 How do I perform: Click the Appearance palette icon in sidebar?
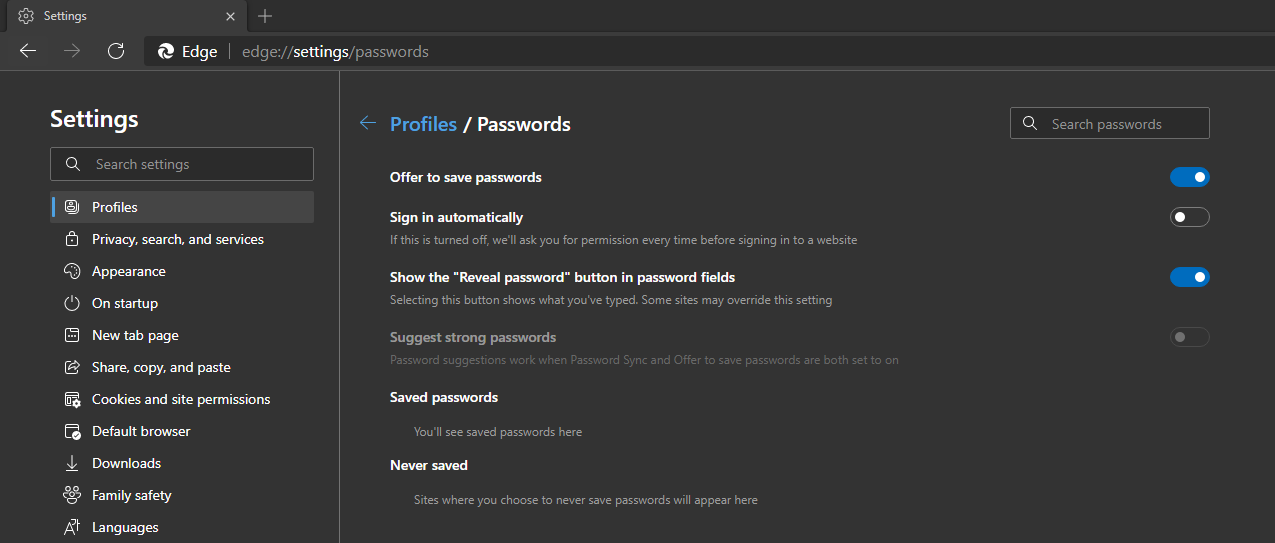coord(72,271)
